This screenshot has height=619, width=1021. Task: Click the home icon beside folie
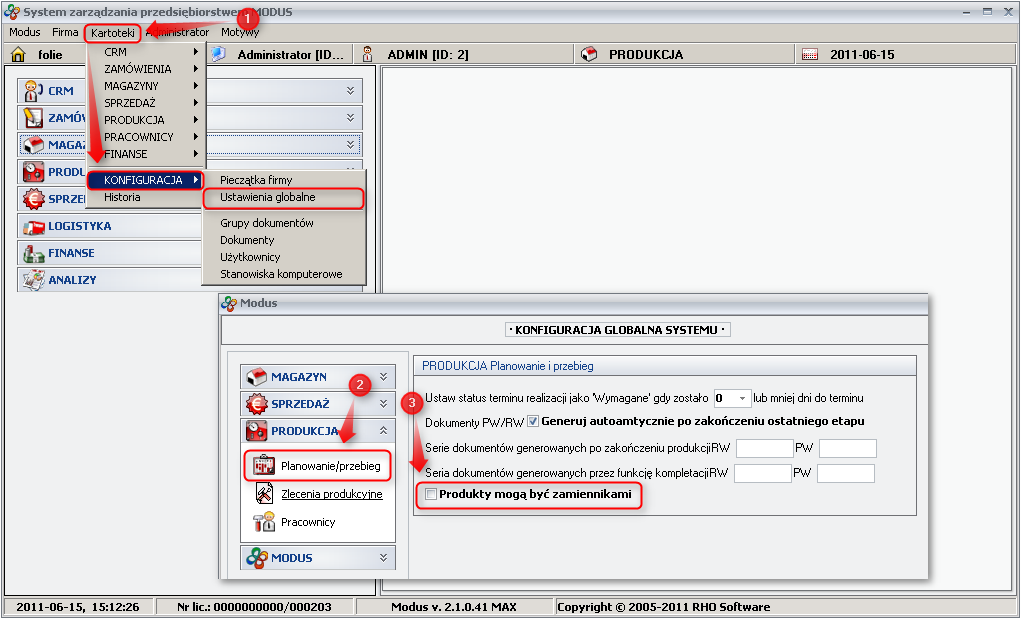pyautogui.click(x=18, y=55)
